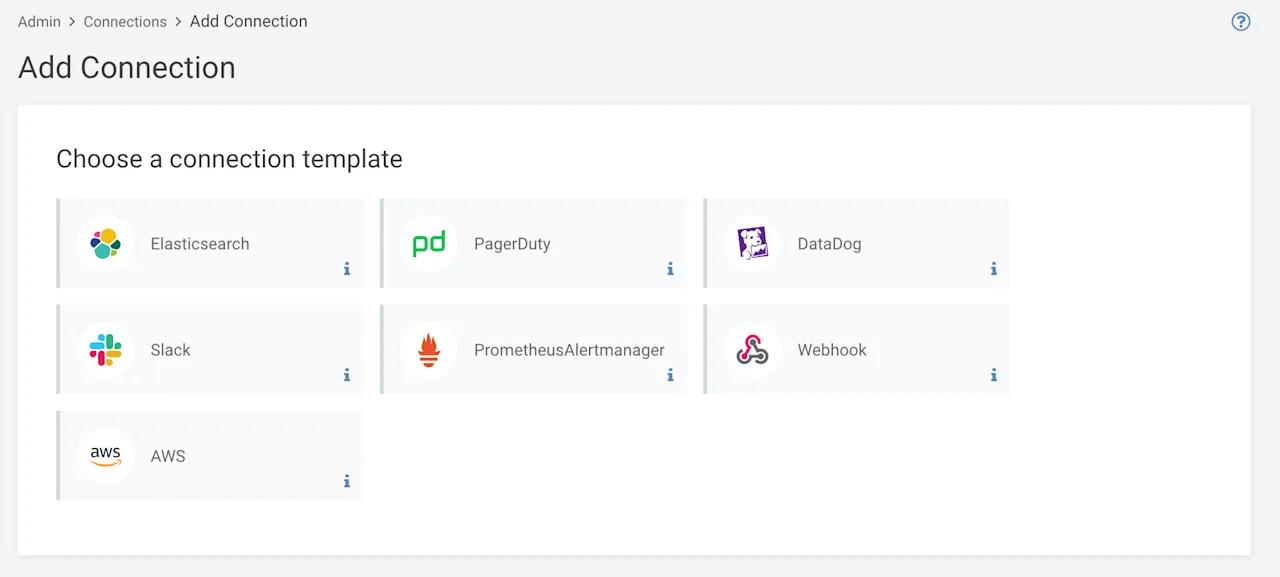Viewport: 1280px width, 577px height.
Task: Click the Elasticsearch logo icon
Action: click(x=106, y=243)
